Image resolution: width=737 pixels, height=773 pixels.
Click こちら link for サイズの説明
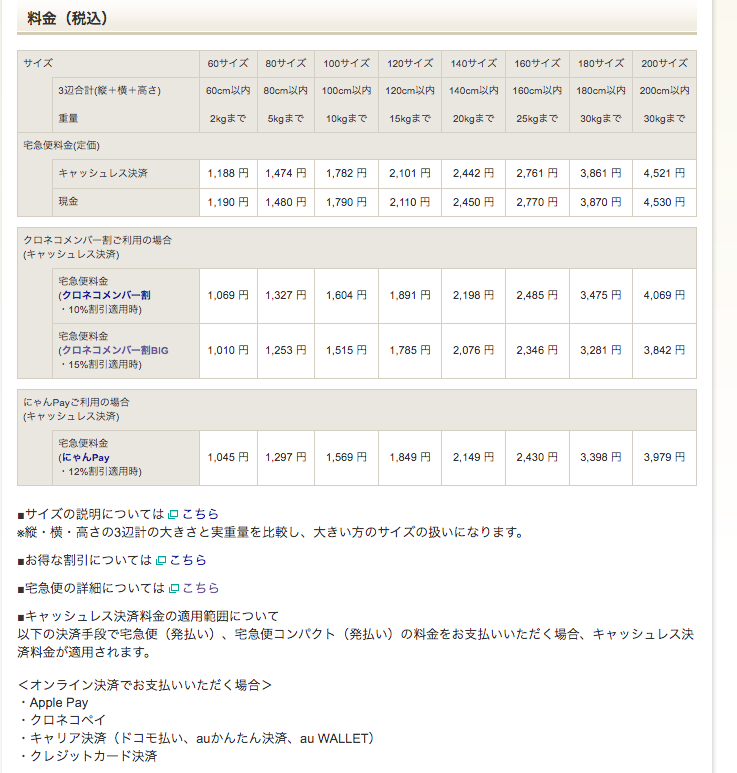coord(200,514)
